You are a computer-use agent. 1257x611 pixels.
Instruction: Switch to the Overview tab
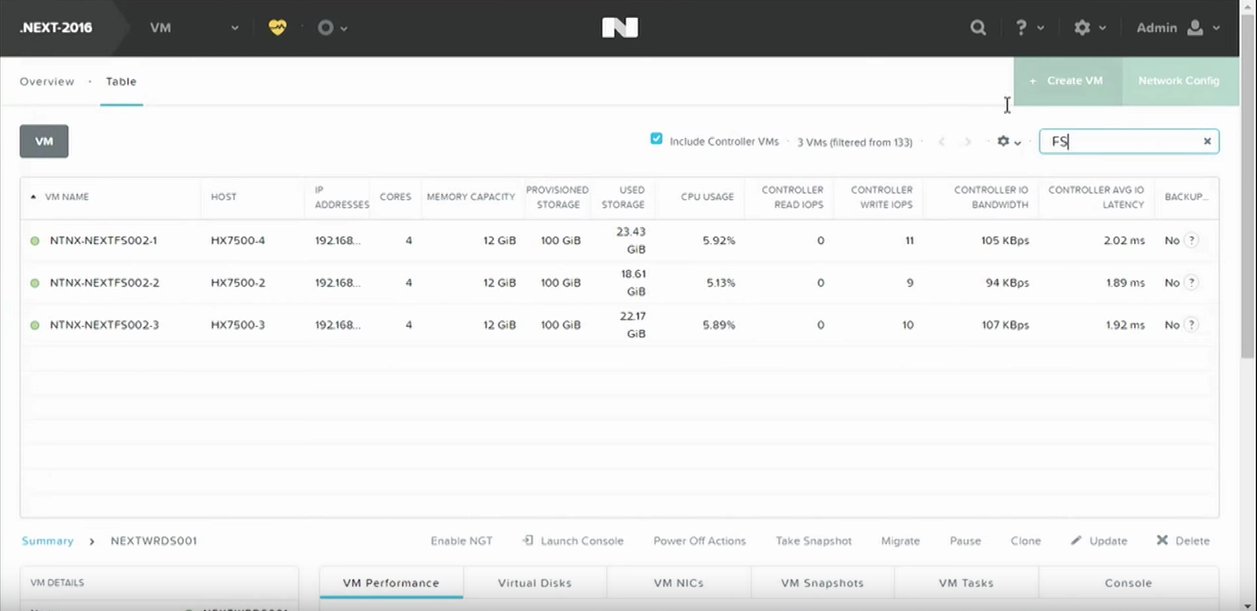point(47,82)
